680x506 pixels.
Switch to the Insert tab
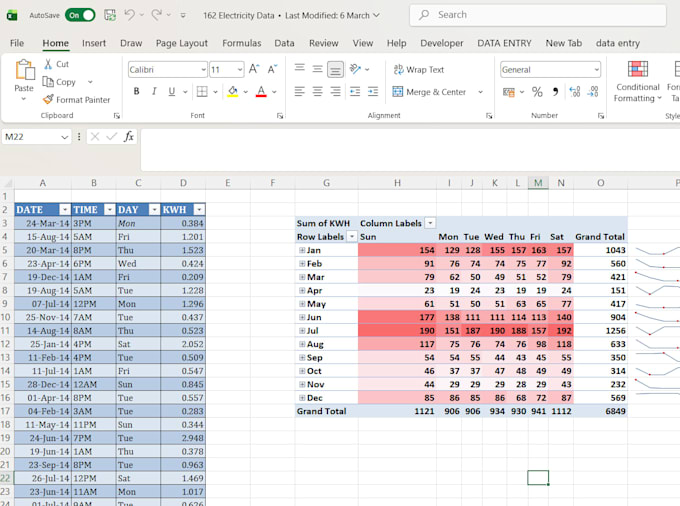pos(94,43)
